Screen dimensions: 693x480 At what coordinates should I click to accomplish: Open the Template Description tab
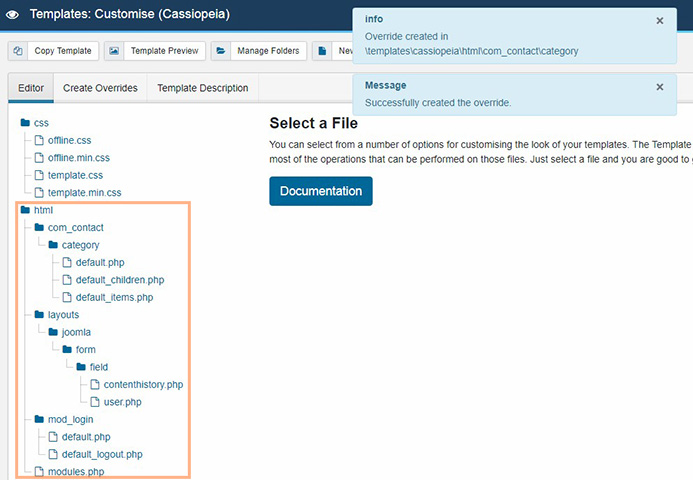(202, 88)
